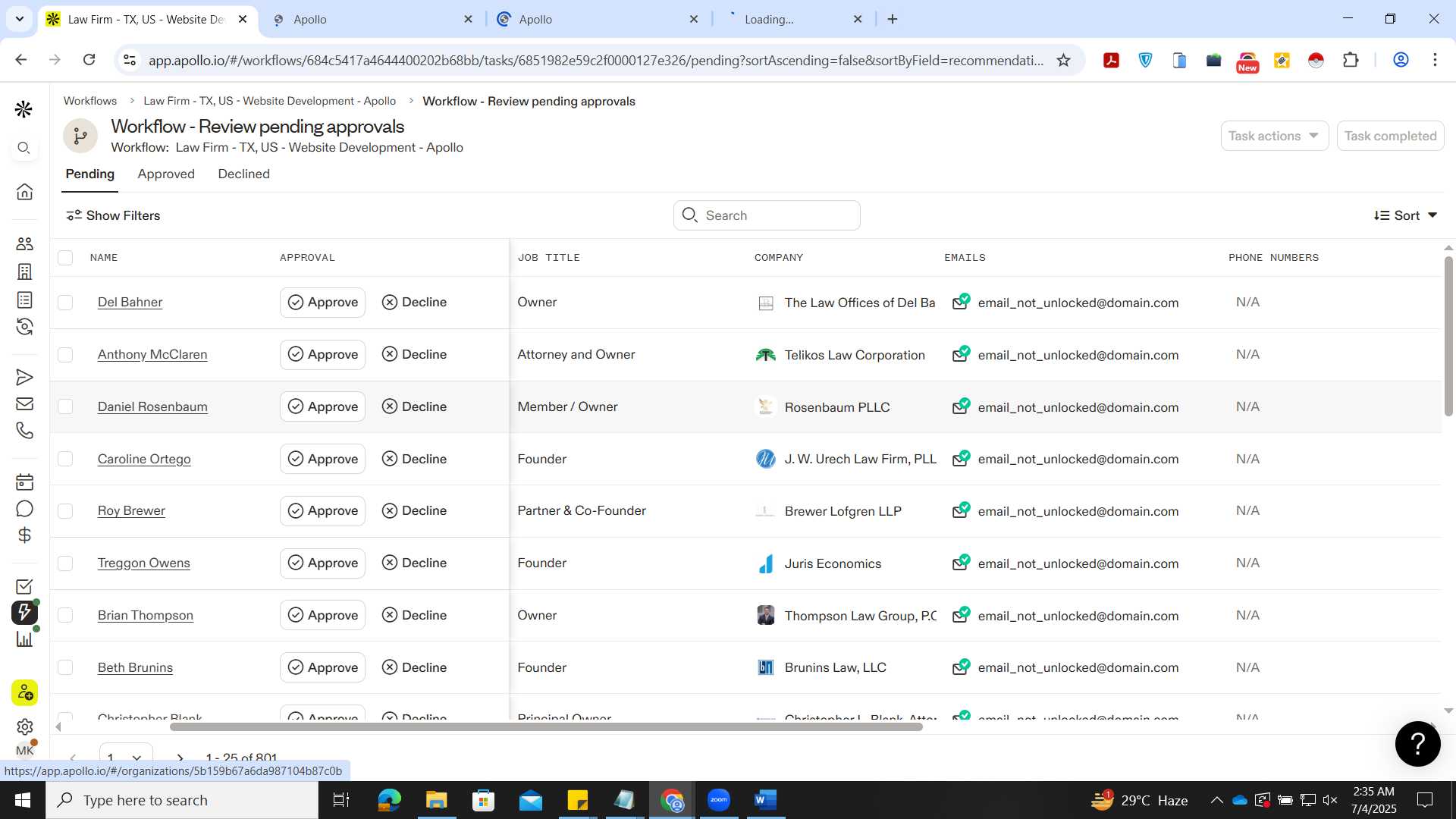Click the sidebar search magnifier icon
1456x819 pixels.
24,148
